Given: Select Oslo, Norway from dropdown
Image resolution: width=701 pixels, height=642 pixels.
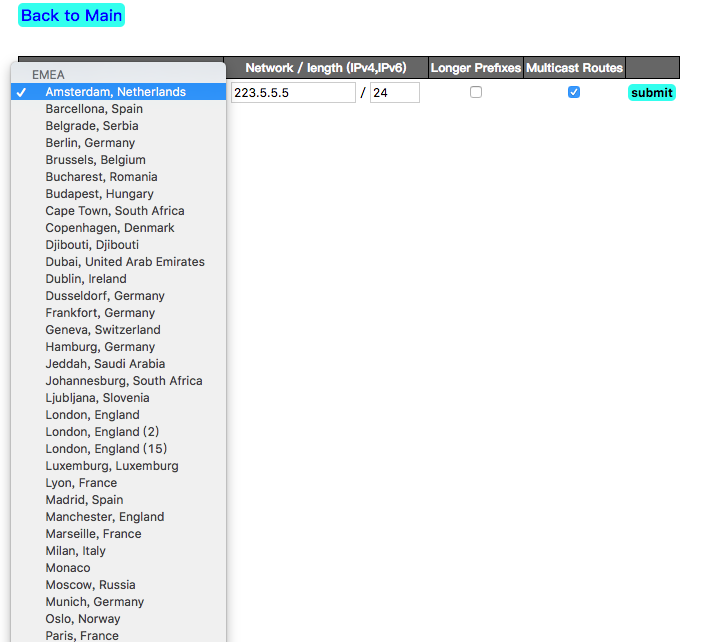Looking at the screenshot, I should tap(84, 619).
